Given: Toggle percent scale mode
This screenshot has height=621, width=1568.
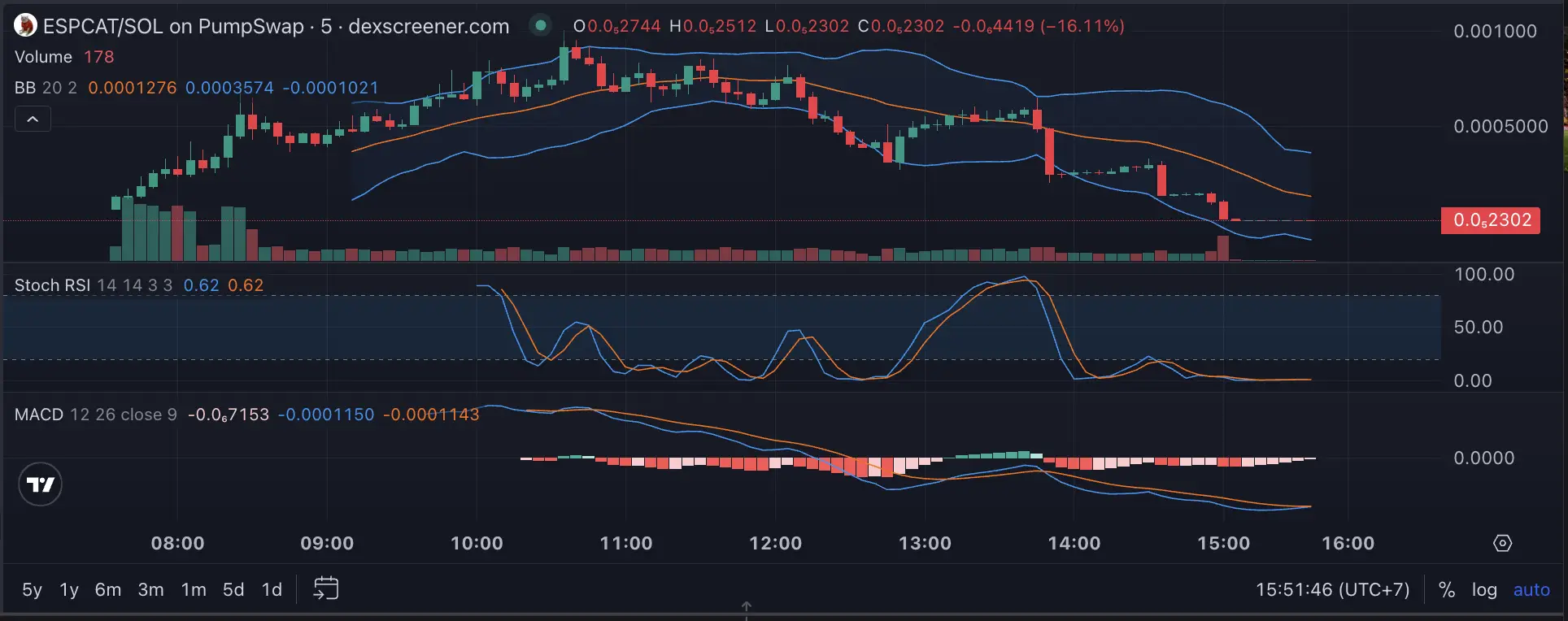Looking at the screenshot, I should point(1447,589).
